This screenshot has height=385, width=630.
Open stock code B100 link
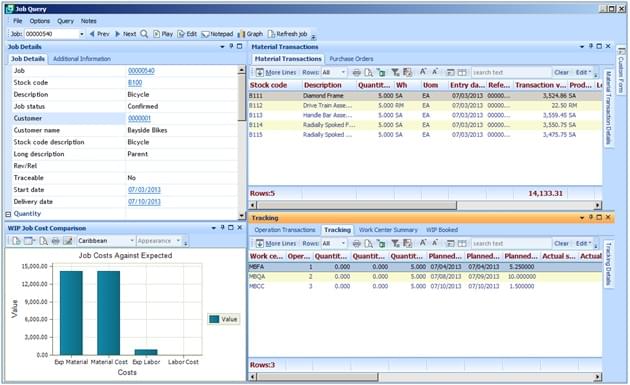(135, 83)
